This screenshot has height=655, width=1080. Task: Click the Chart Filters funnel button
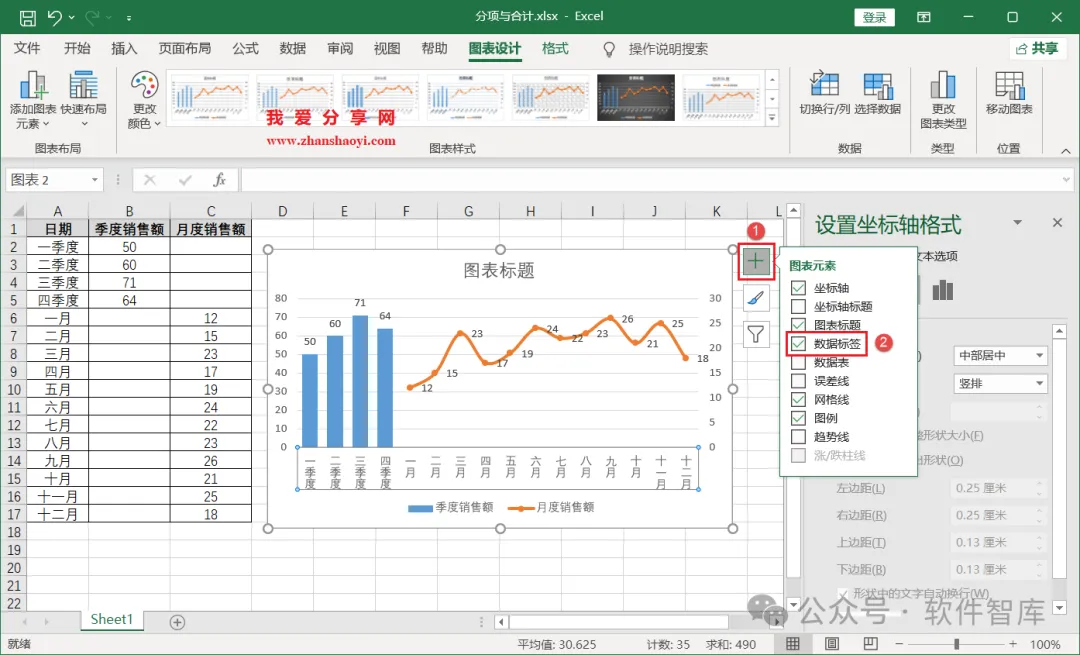[756, 335]
